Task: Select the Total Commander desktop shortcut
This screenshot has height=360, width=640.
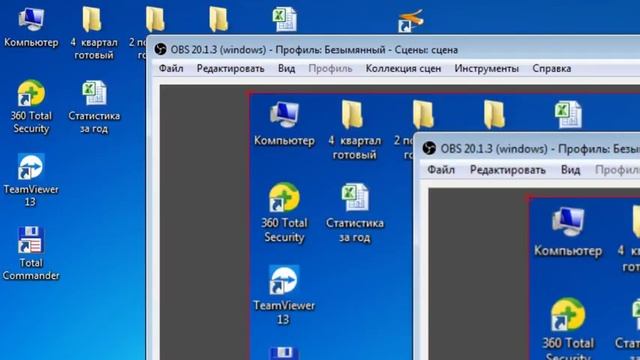Action: (31, 253)
